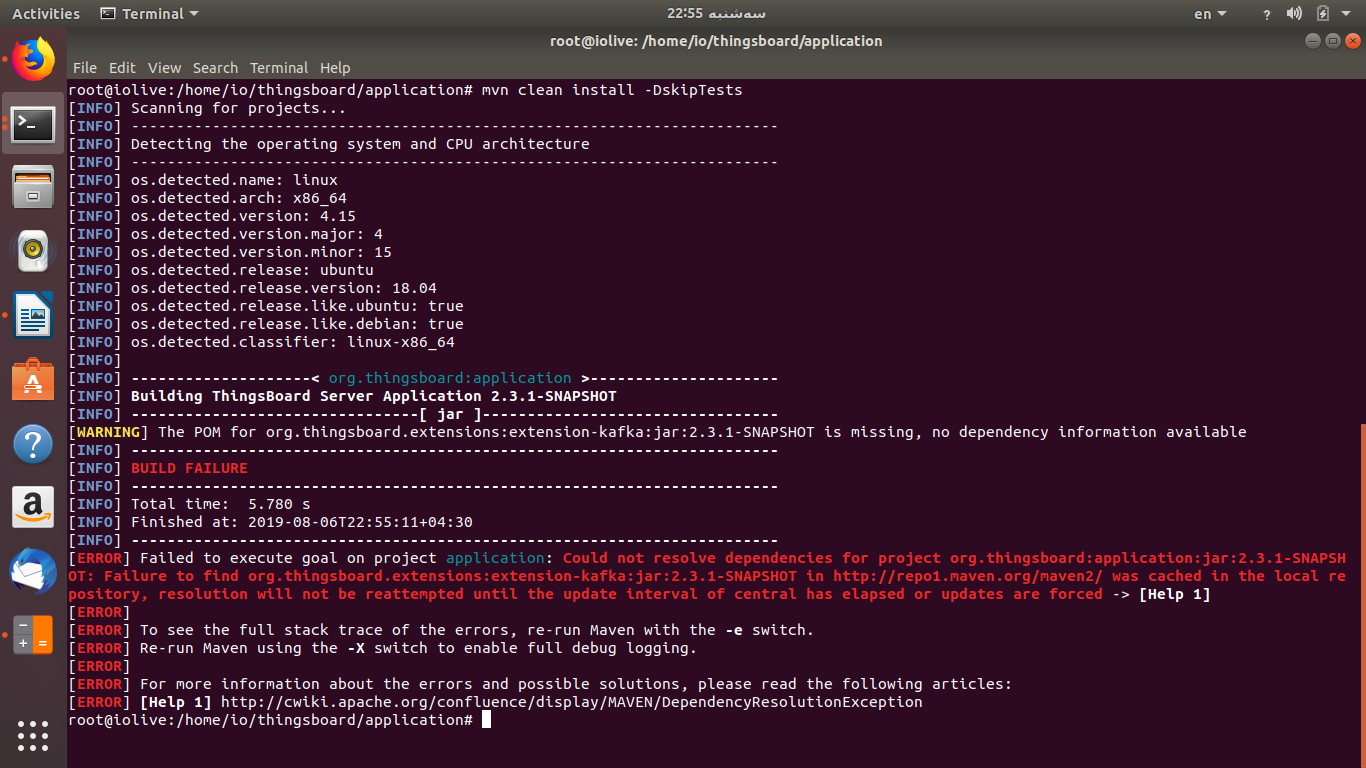This screenshot has height=768, width=1366.
Task: Open the clock and calendar at 22:55
Action: [x=716, y=14]
